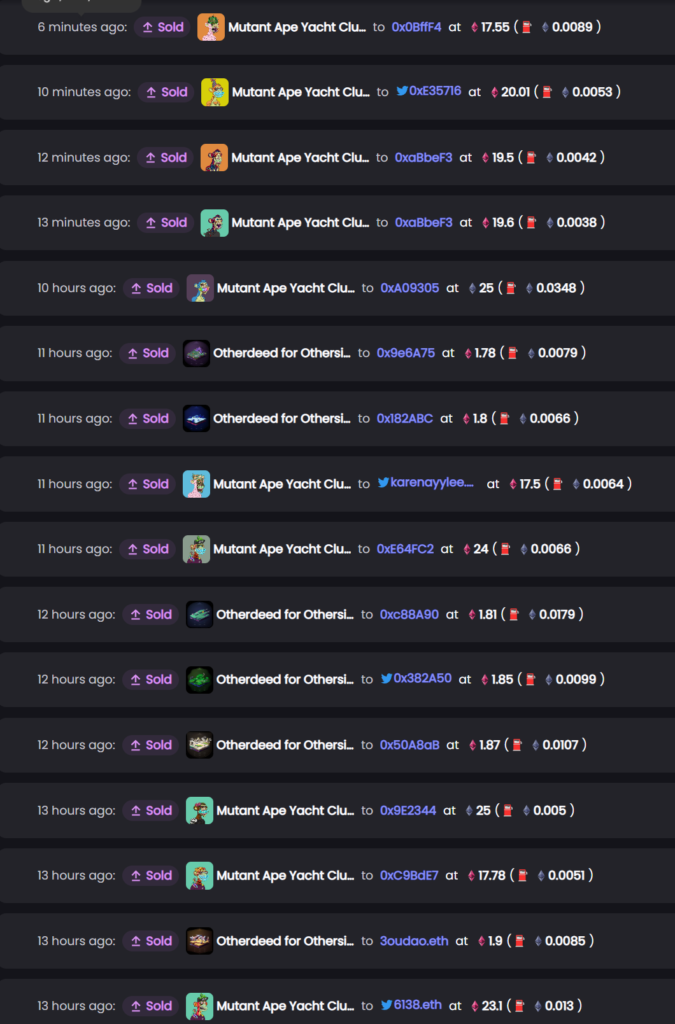Viewport: 675px width, 1024px height.
Task: Click the Twitter bird next to karenayylee
Action: coord(383,483)
